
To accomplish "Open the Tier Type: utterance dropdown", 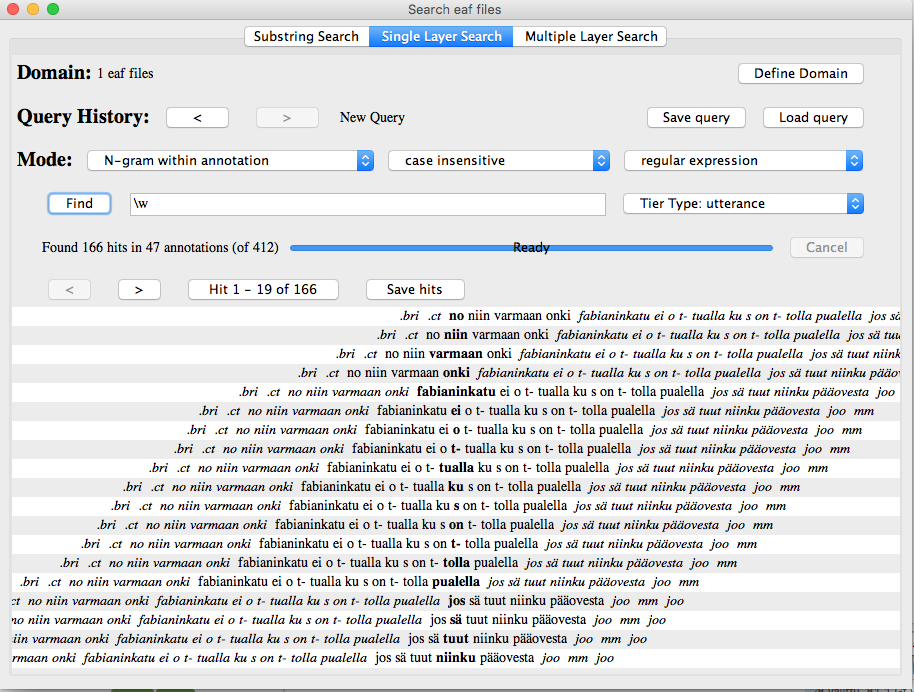I will point(743,204).
